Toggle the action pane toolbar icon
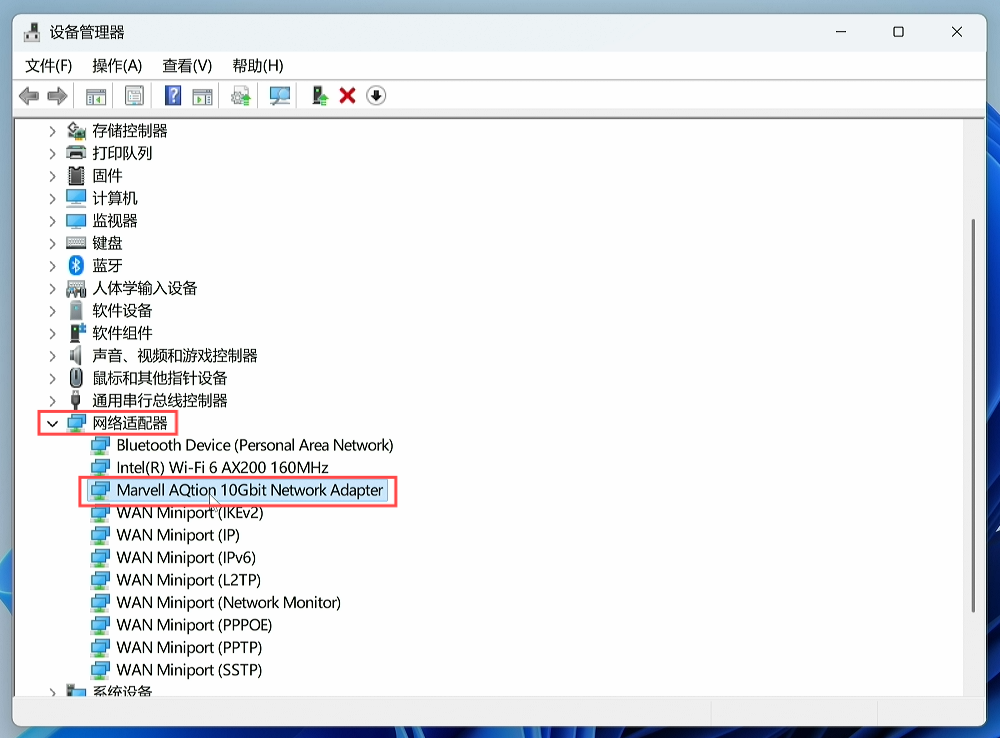Viewport: 1000px width, 738px height. (203, 96)
